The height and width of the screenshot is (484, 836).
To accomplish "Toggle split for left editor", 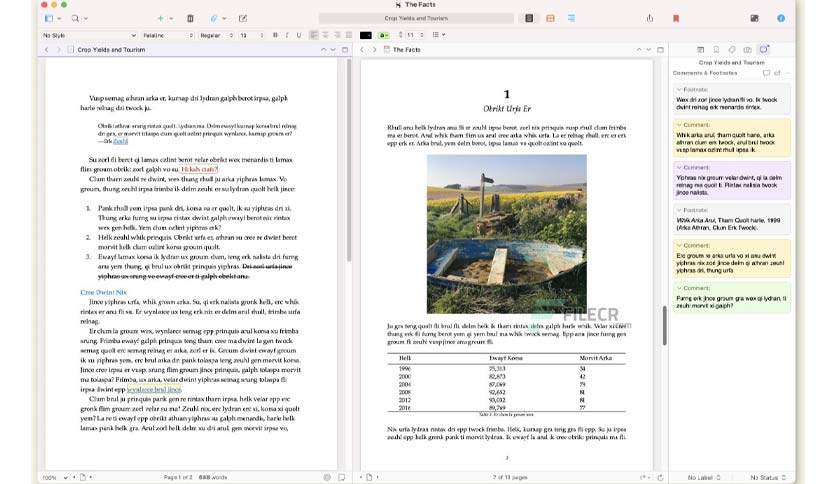I will (x=345, y=50).
